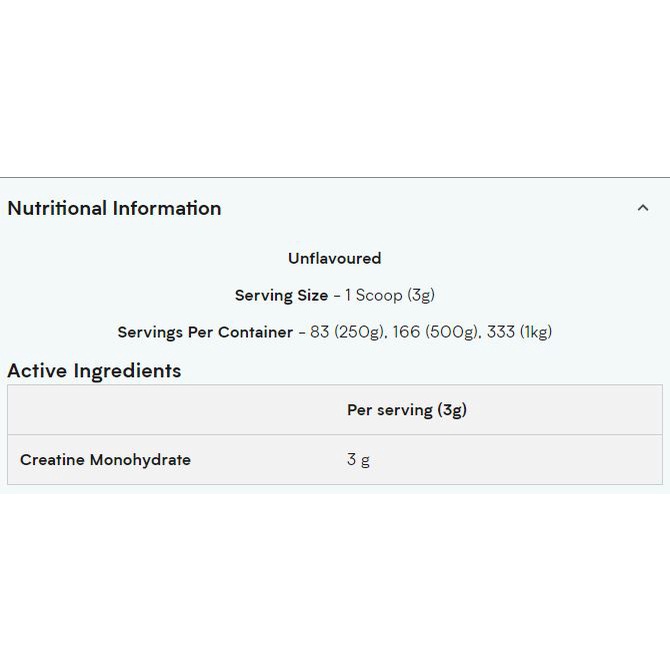
Task: Click the Unflavoured flavour label
Action: click(x=334, y=258)
